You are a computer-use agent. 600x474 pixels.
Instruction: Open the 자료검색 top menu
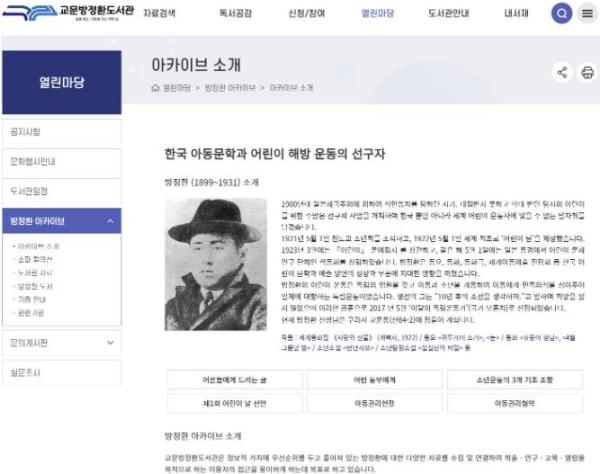pyautogui.click(x=159, y=13)
